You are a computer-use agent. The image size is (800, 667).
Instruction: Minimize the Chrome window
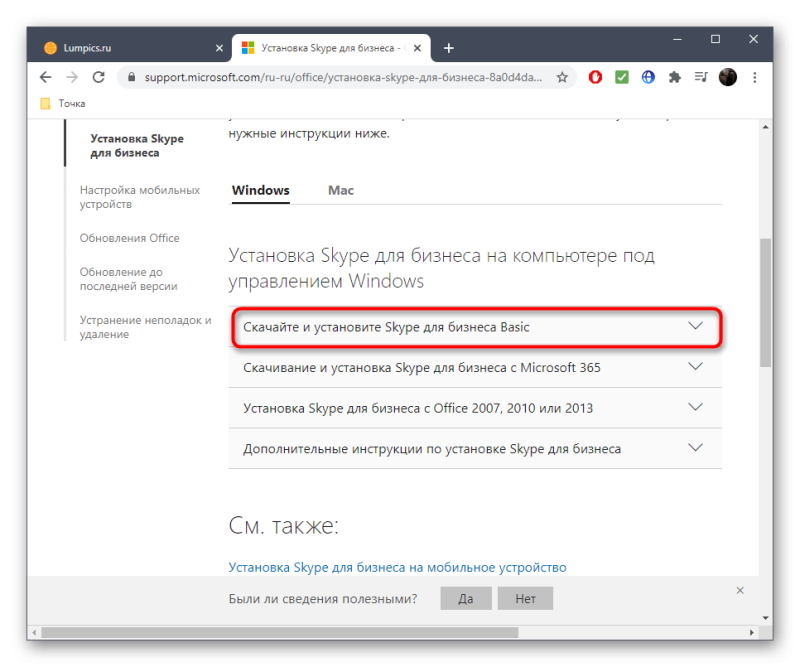coord(677,39)
